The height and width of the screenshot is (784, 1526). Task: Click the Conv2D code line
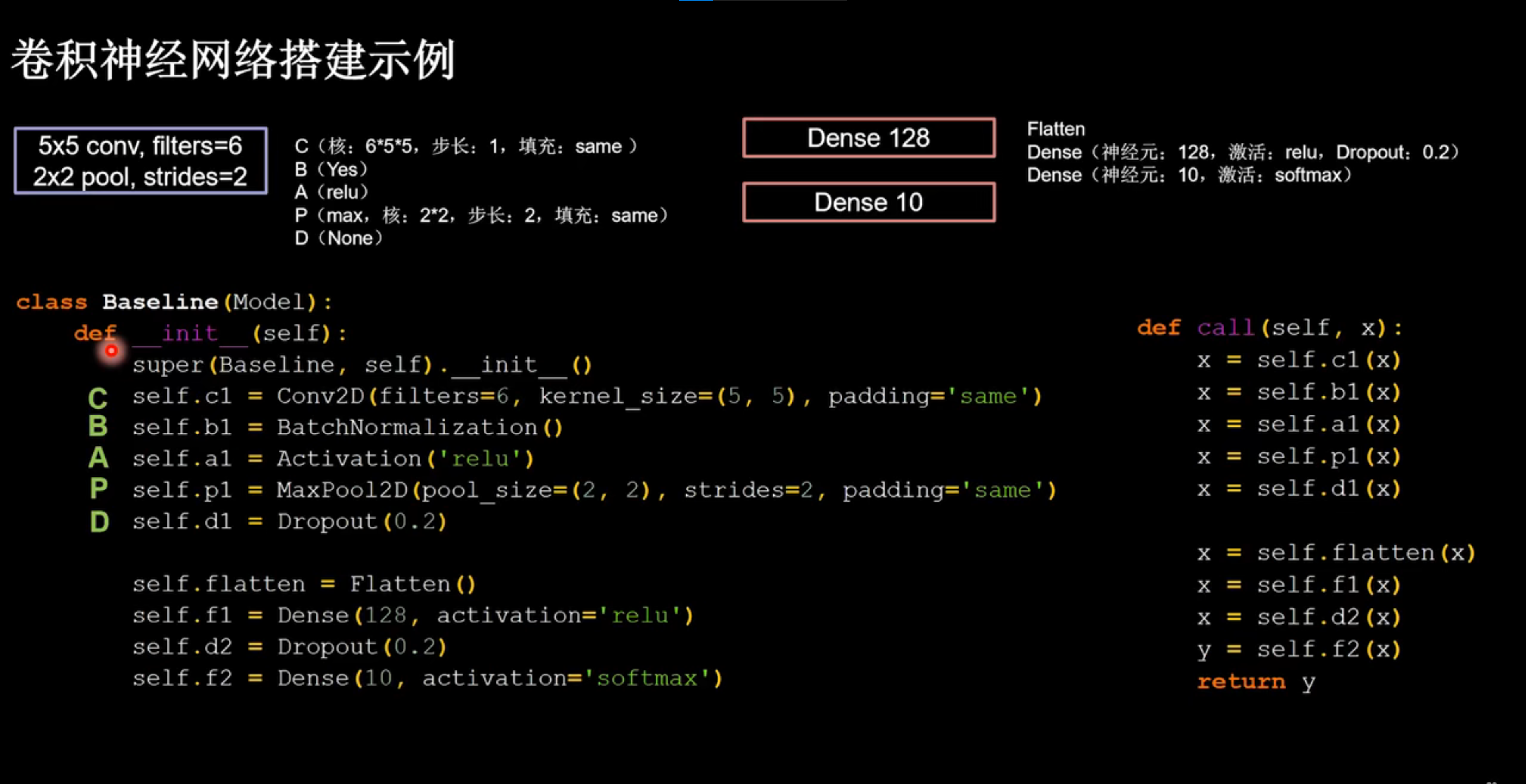tap(587, 396)
